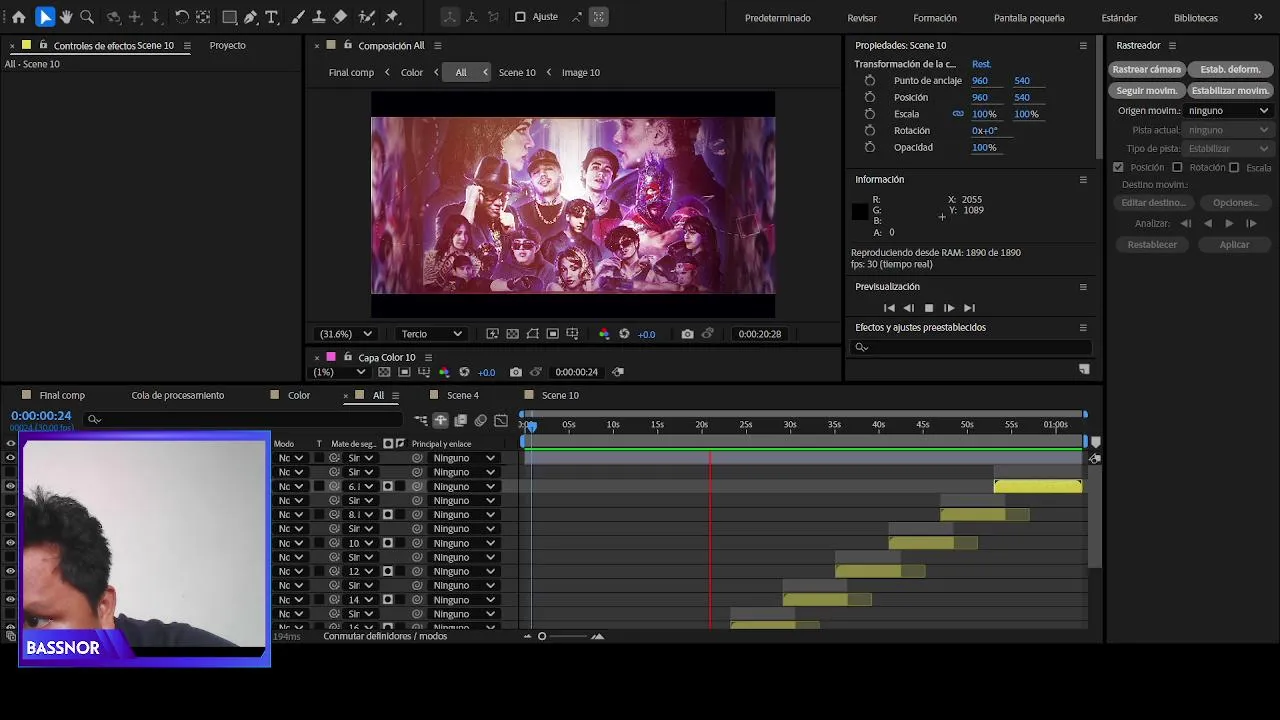1280x720 pixels.
Task: Select the Orbit camera tool
Action: click(114, 17)
